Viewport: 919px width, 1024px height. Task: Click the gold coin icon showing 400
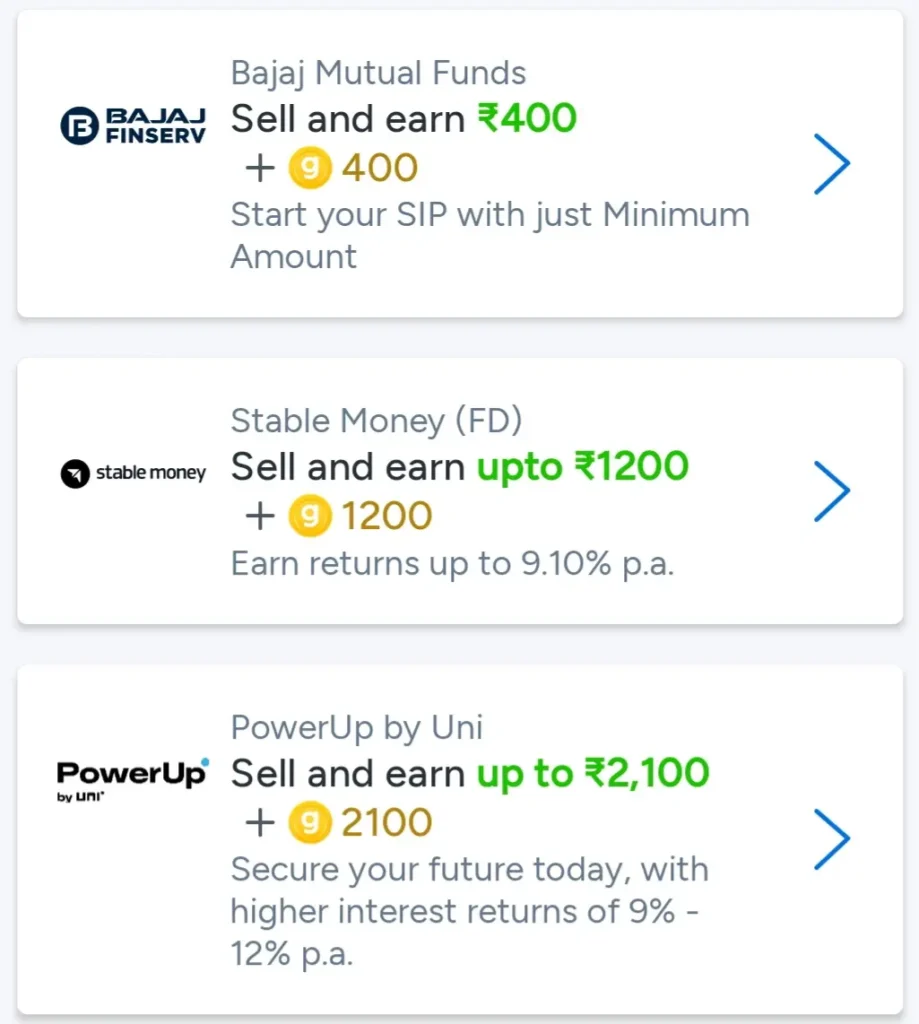[310, 167]
